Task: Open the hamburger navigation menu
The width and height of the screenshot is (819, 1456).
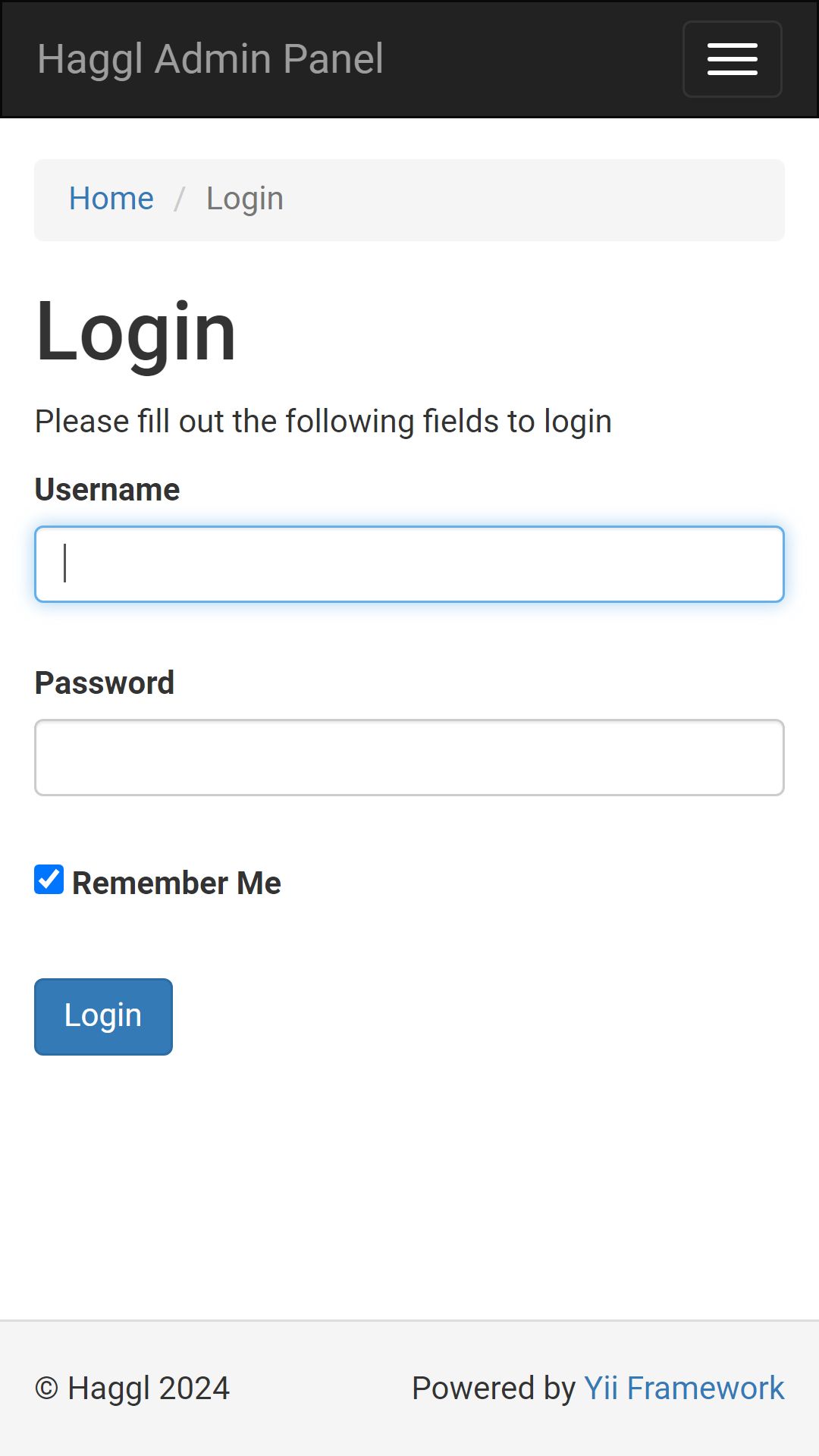Action: coord(732,59)
